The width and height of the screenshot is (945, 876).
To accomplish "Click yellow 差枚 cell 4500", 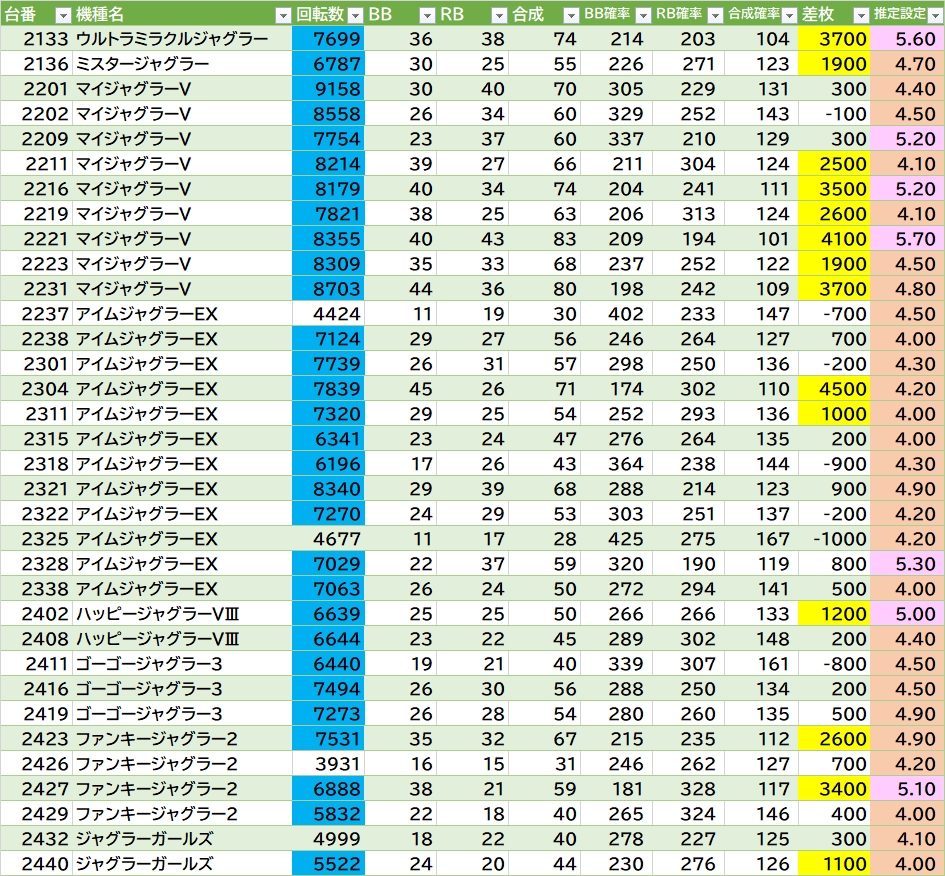I will click(834, 389).
